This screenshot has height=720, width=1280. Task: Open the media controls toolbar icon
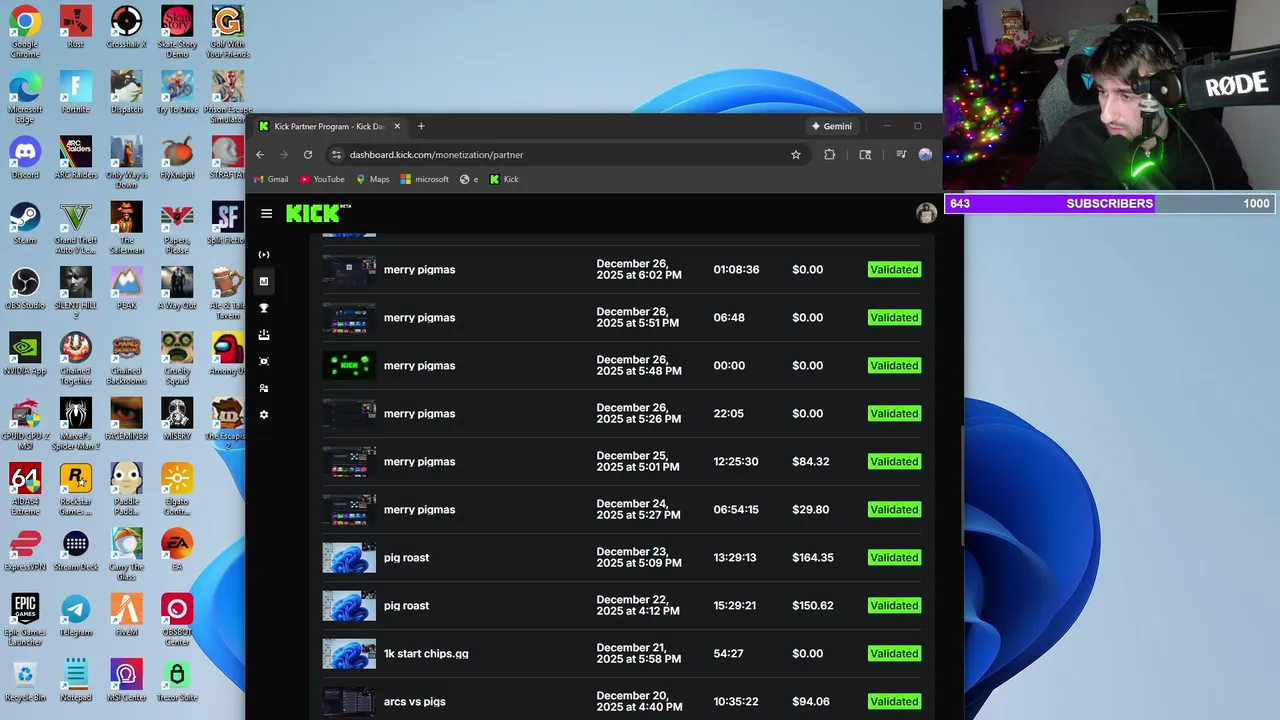(901, 155)
